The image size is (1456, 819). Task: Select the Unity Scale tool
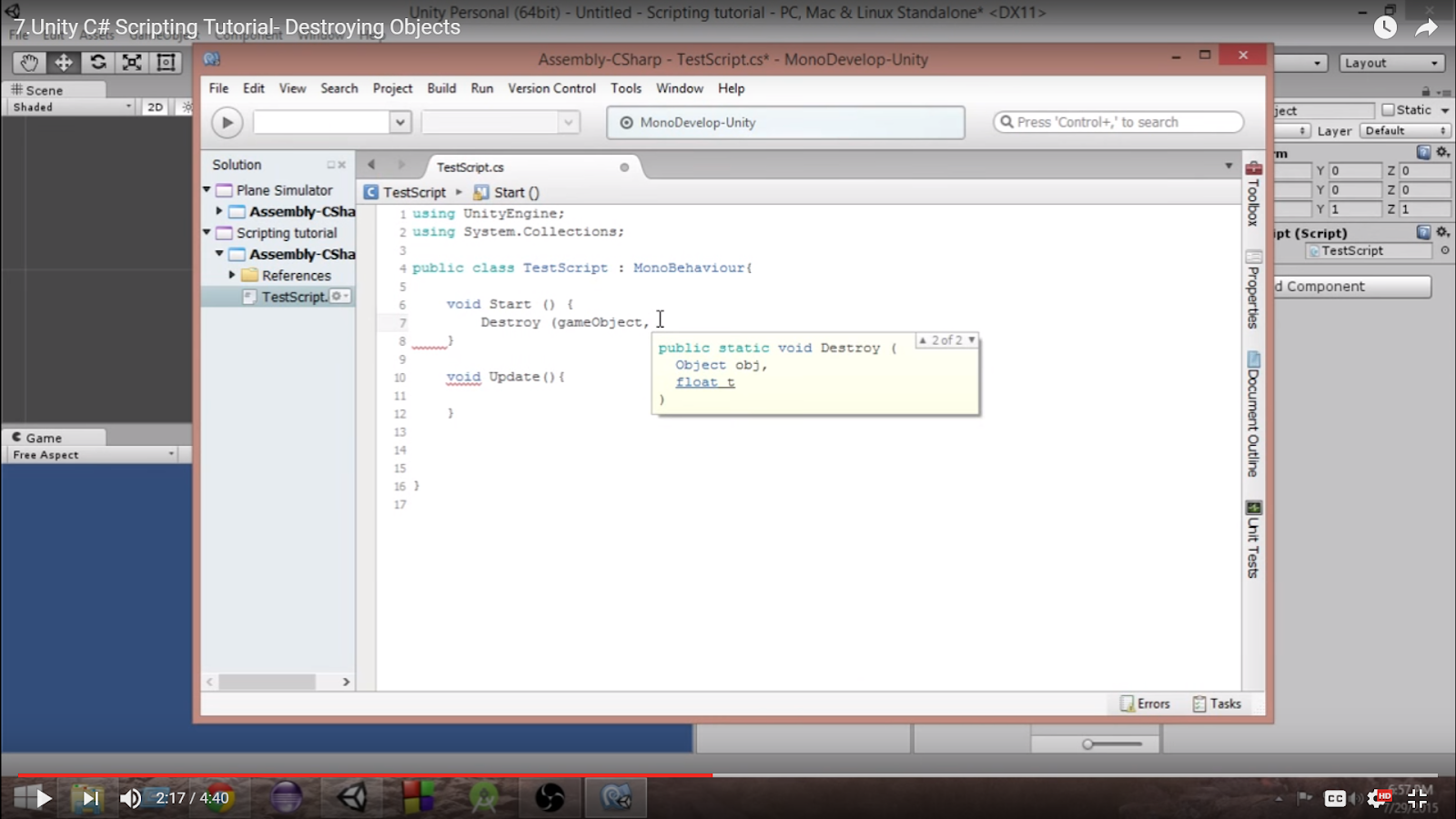pos(132,62)
